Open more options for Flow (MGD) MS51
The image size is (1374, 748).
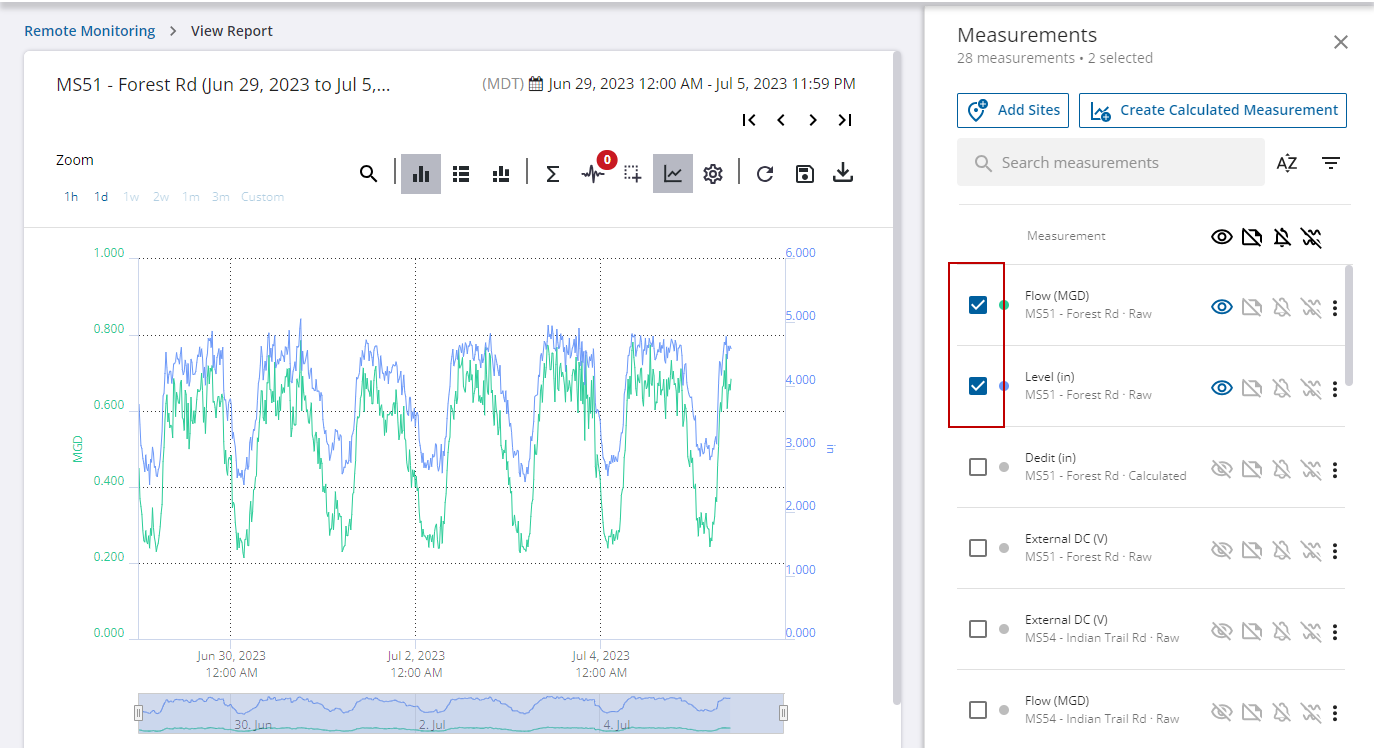tap(1335, 308)
